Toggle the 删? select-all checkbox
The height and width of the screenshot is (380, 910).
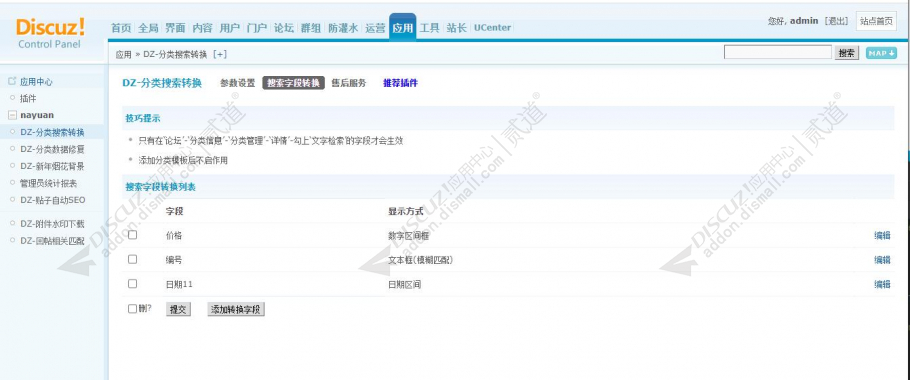[132, 309]
